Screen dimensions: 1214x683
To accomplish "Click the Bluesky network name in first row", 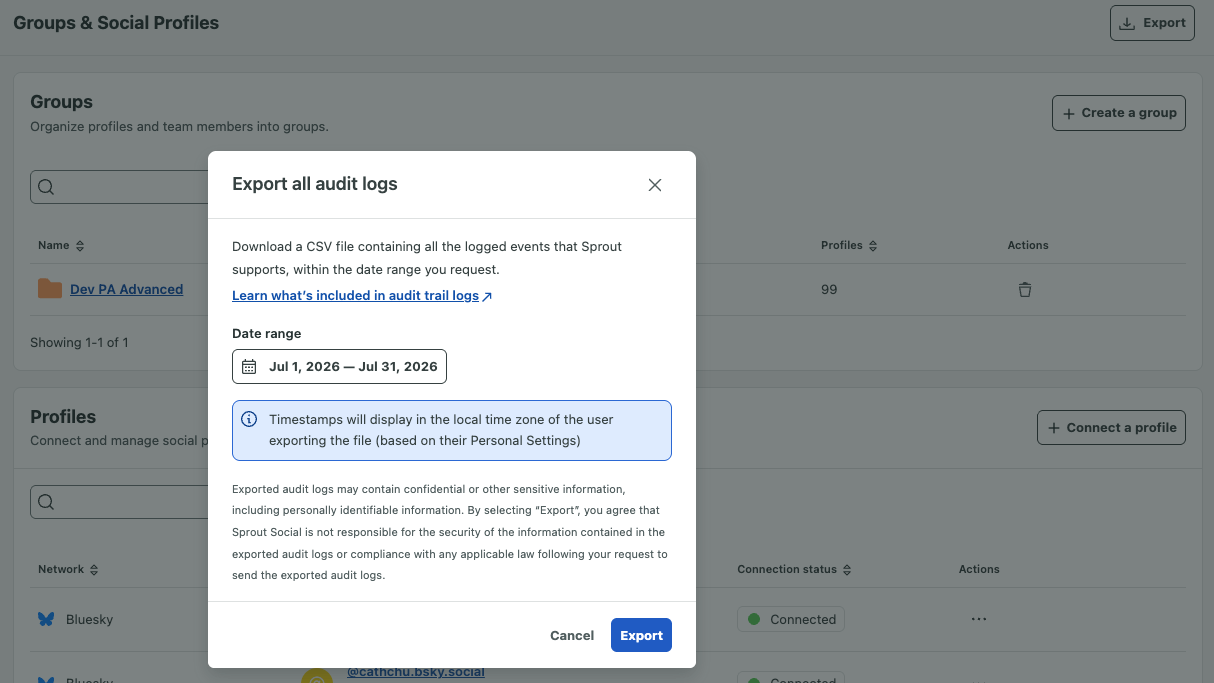I will click(89, 619).
